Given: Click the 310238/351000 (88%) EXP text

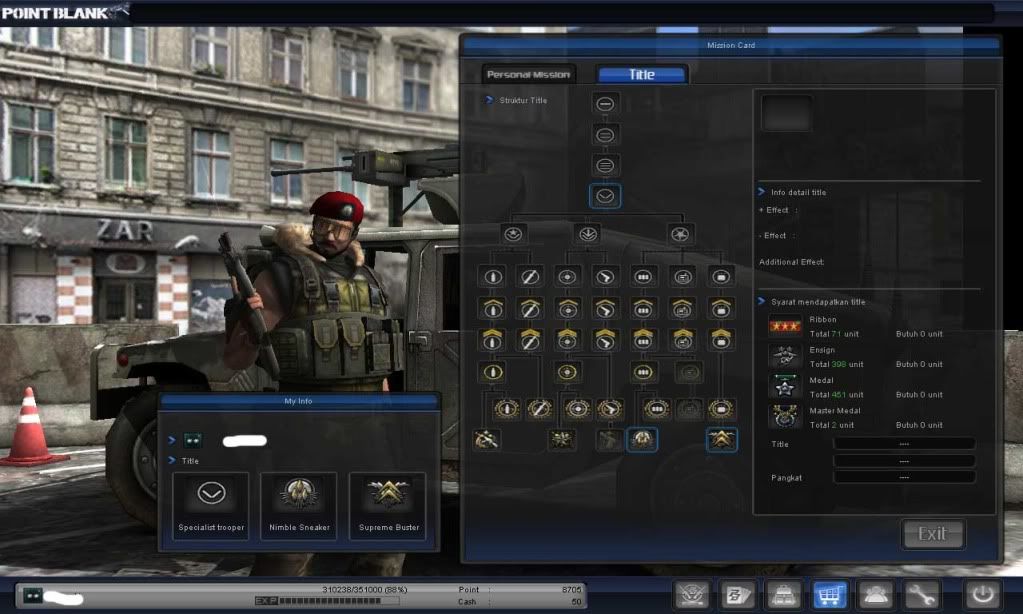Looking at the screenshot, I should (x=365, y=589).
